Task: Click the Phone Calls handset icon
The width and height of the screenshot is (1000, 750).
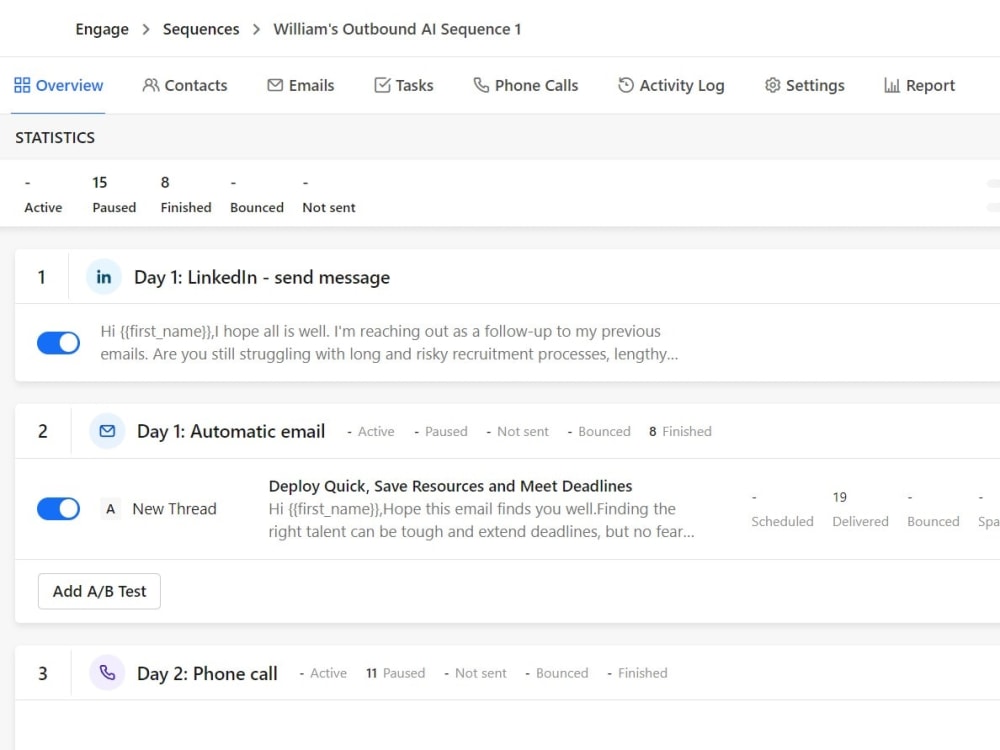Action: 481,85
